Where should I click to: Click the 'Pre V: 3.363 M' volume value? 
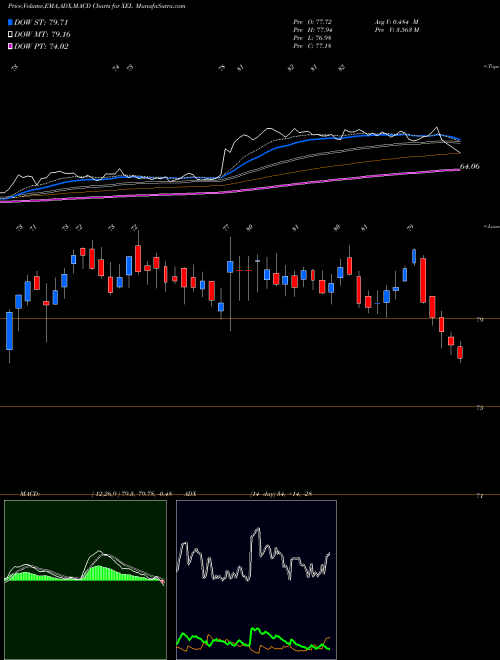pos(396,29)
